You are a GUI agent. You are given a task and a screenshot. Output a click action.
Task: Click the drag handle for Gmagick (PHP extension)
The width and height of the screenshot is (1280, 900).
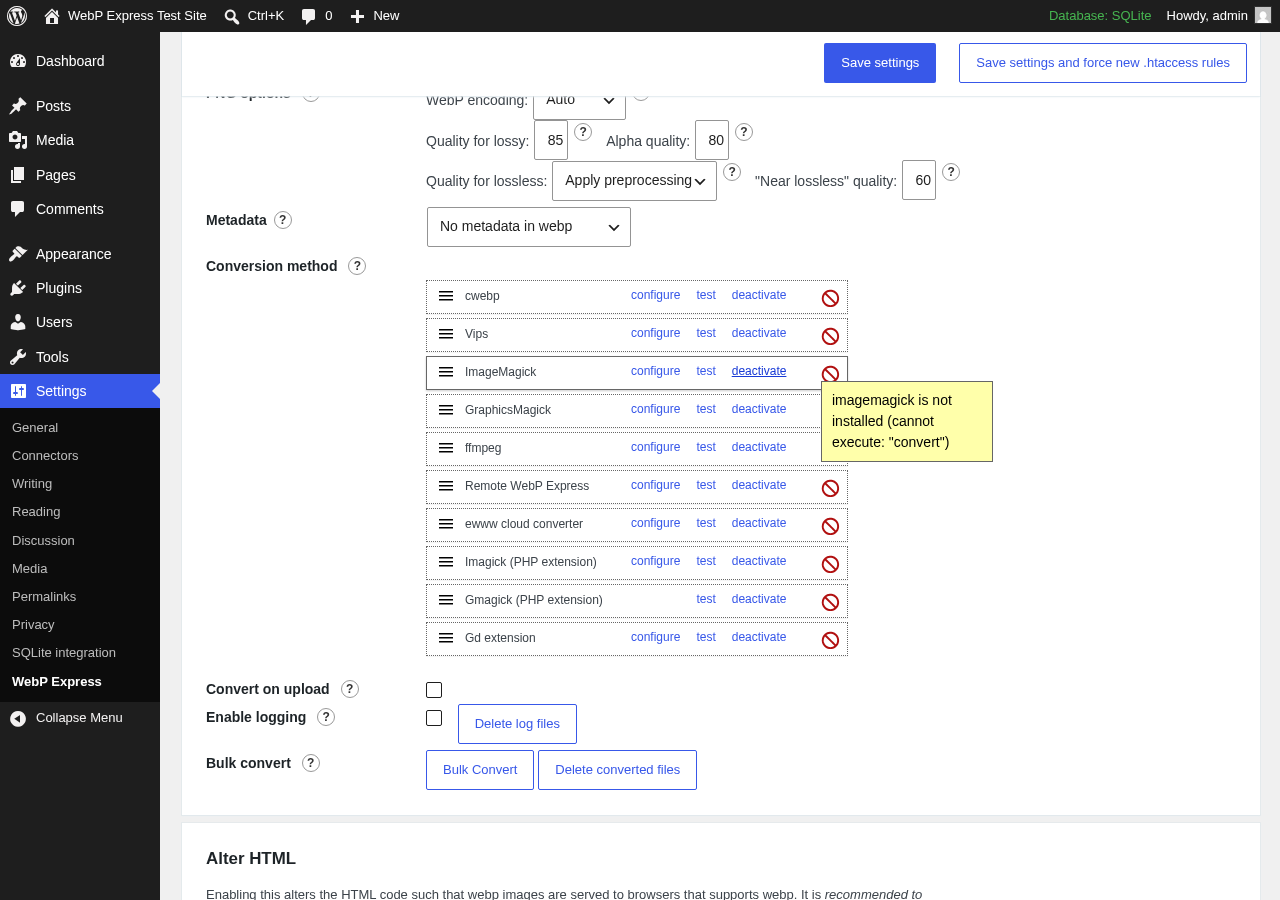pos(446,600)
